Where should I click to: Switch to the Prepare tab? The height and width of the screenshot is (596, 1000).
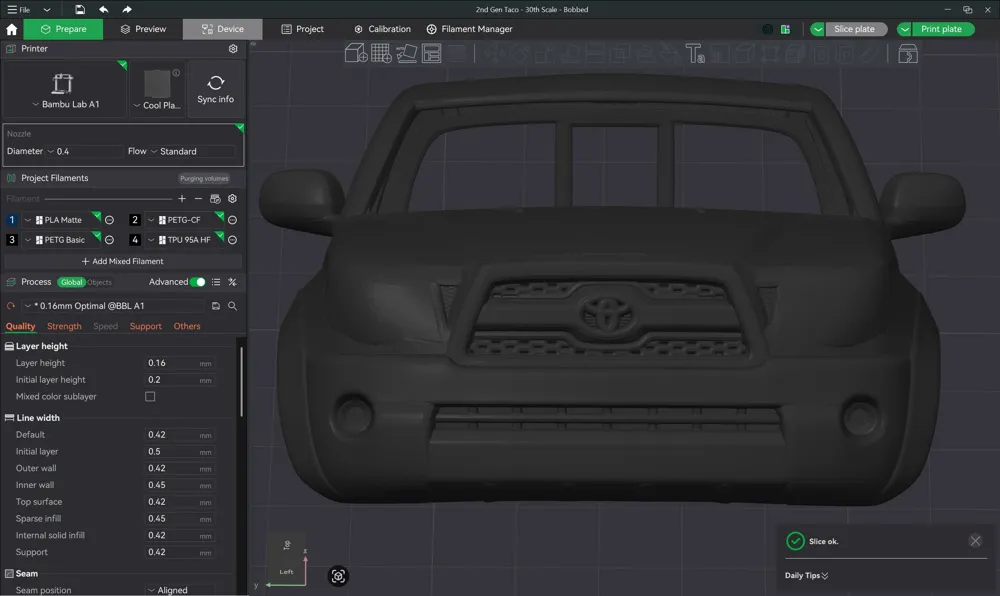[x=63, y=29]
